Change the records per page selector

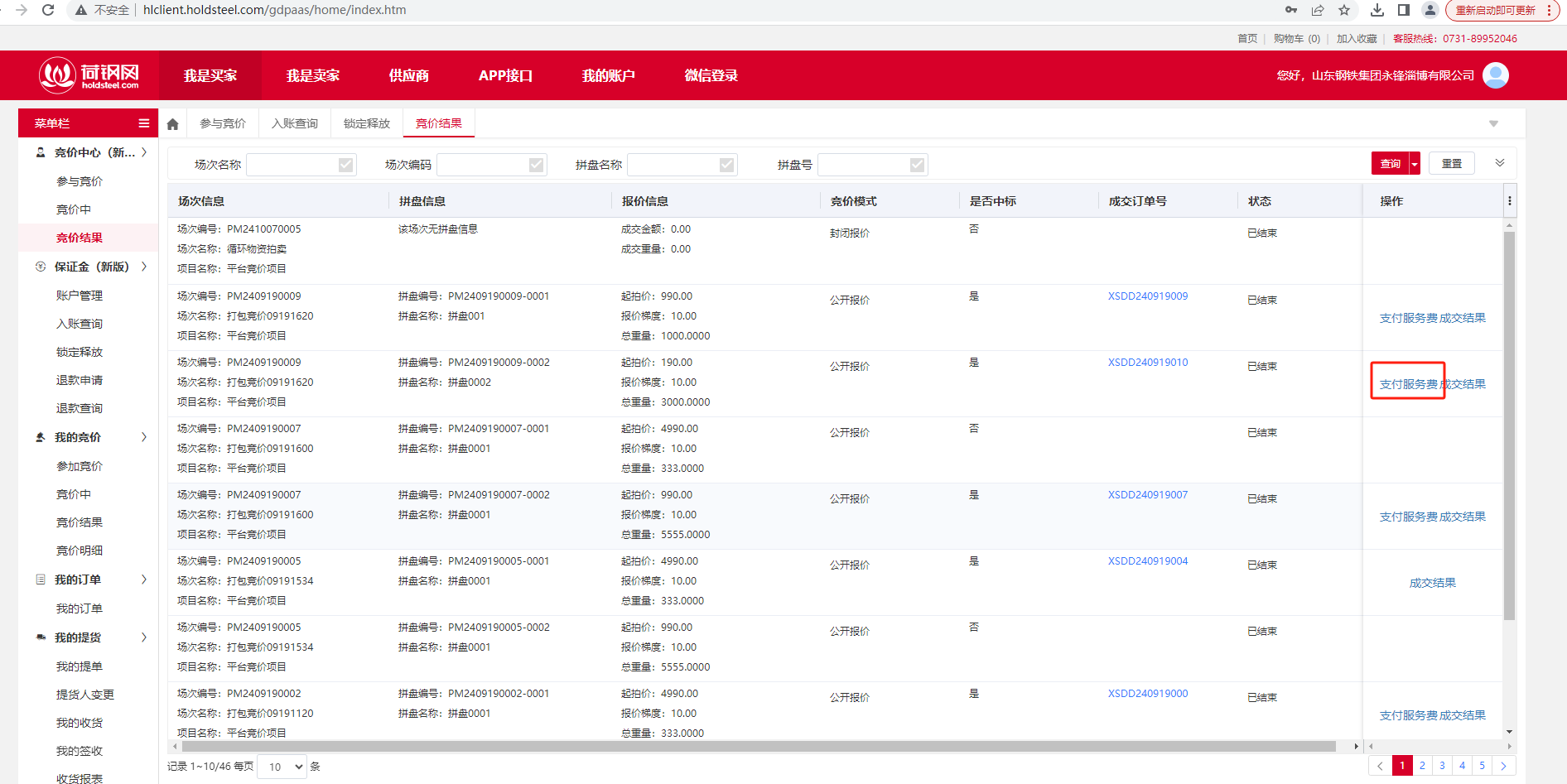(x=282, y=767)
